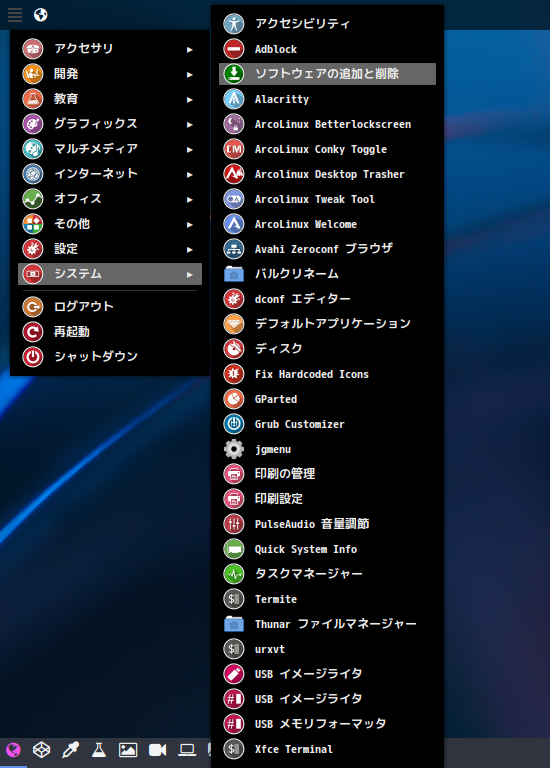Click PulseAudio mixer sliders icon
The height and width of the screenshot is (768, 550).
point(234,524)
